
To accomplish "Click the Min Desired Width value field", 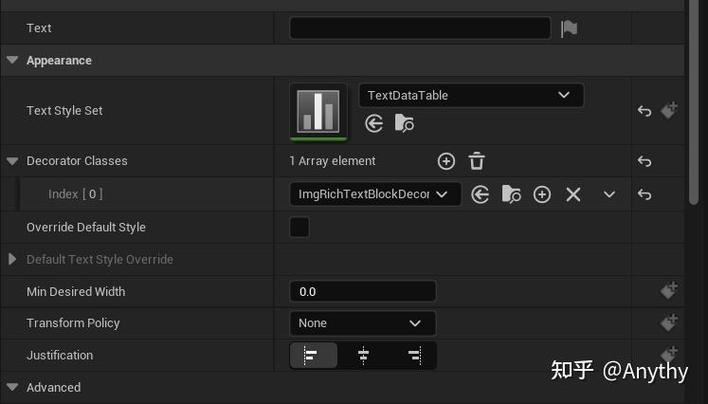I will [x=363, y=291].
